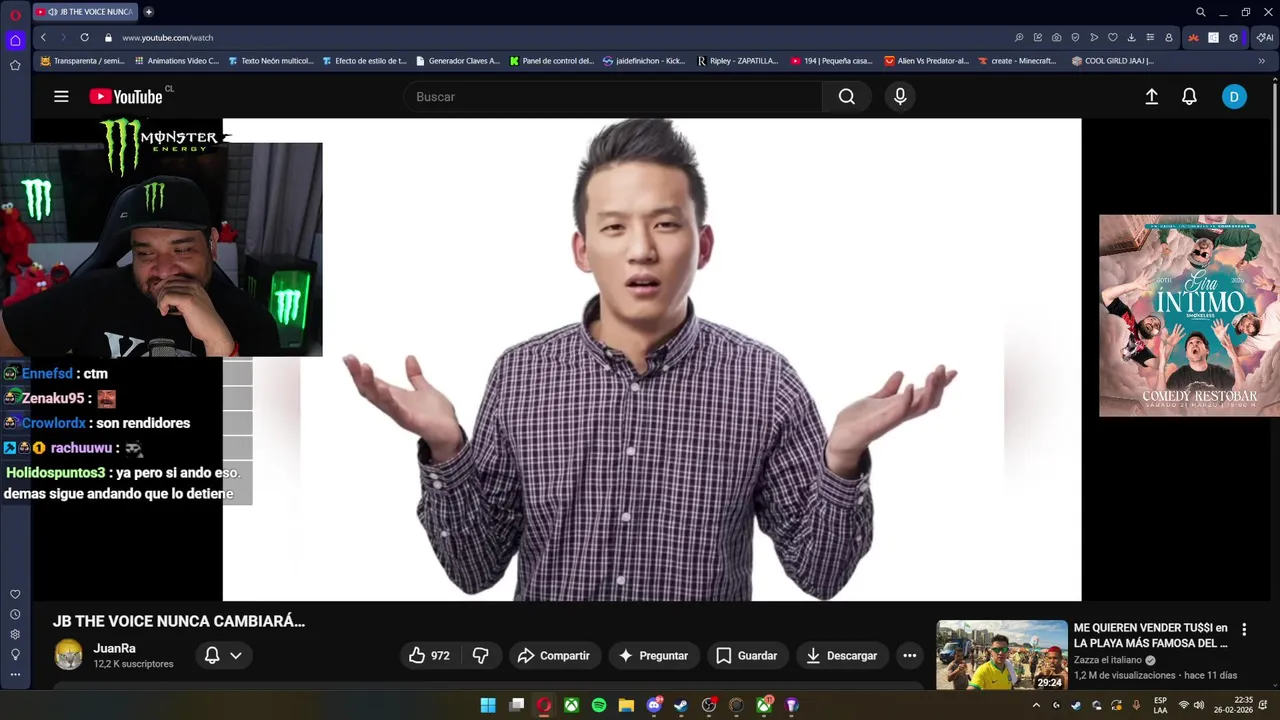Image resolution: width=1280 pixels, height=720 pixels.
Task: Open the Gira Intimo comedy ad
Action: (1189, 315)
